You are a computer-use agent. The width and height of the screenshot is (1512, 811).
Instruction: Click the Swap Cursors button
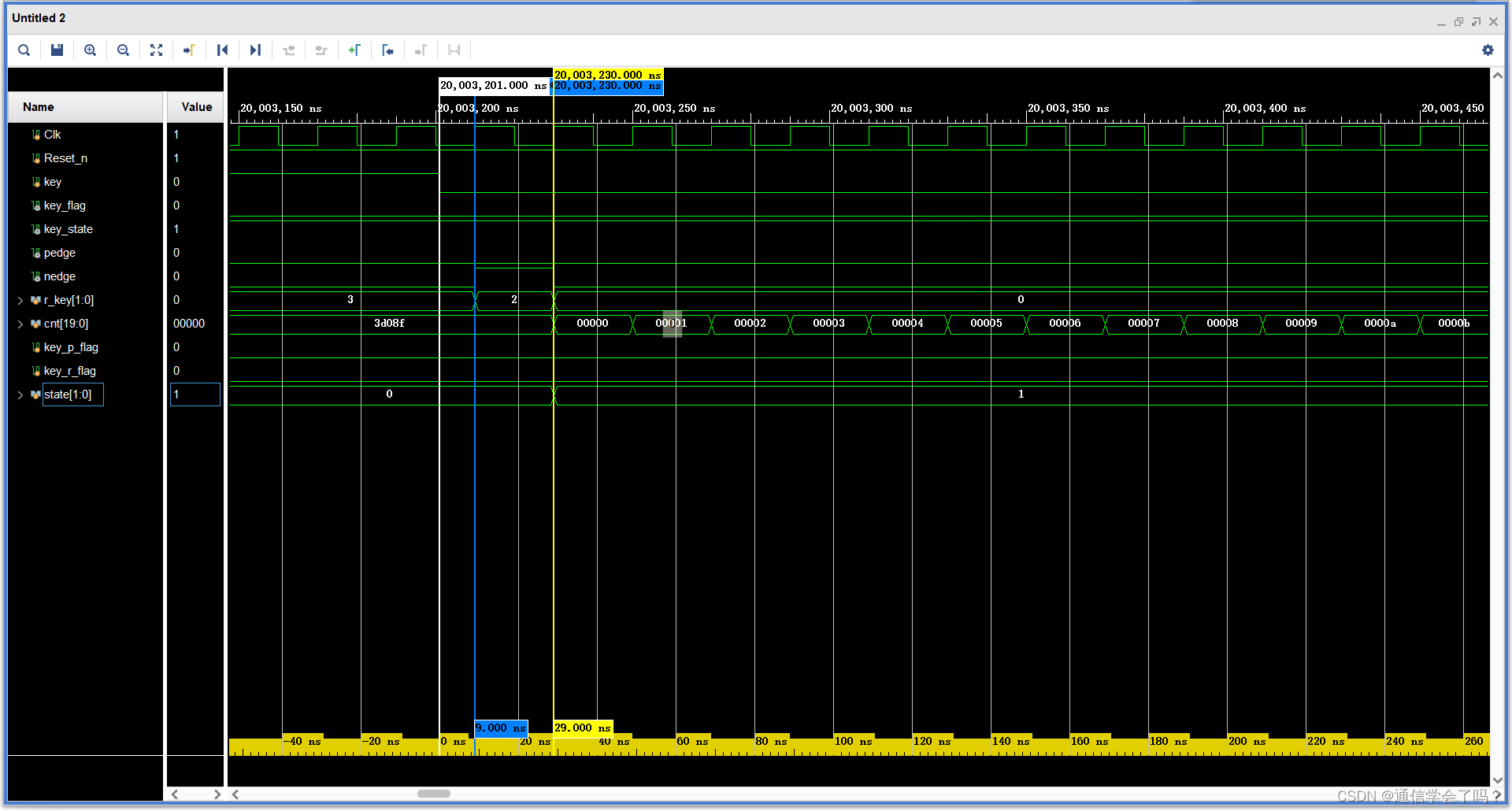pyautogui.click(x=454, y=50)
